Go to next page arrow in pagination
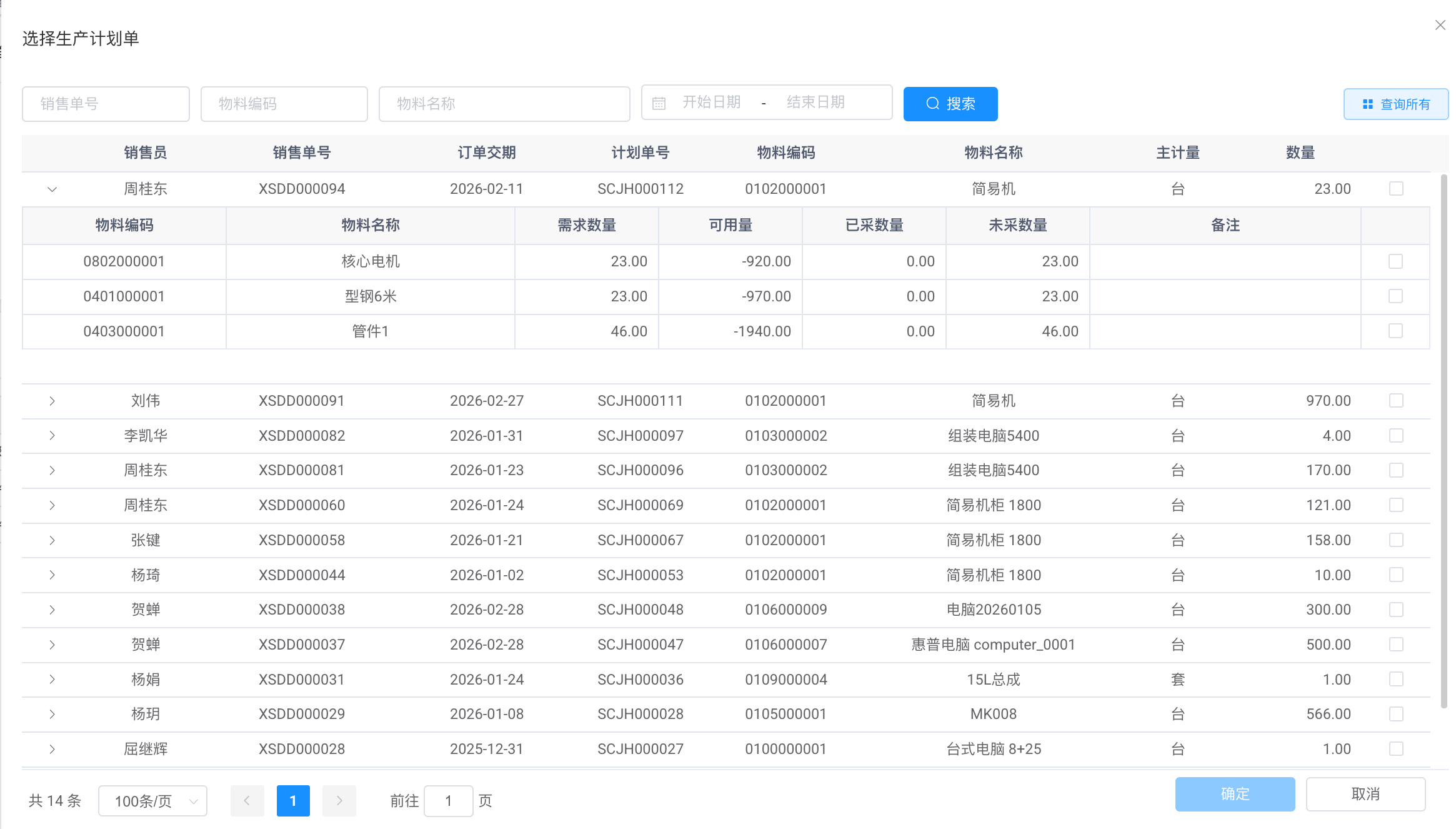Screen dimensions: 1456x829 coord(339,801)
